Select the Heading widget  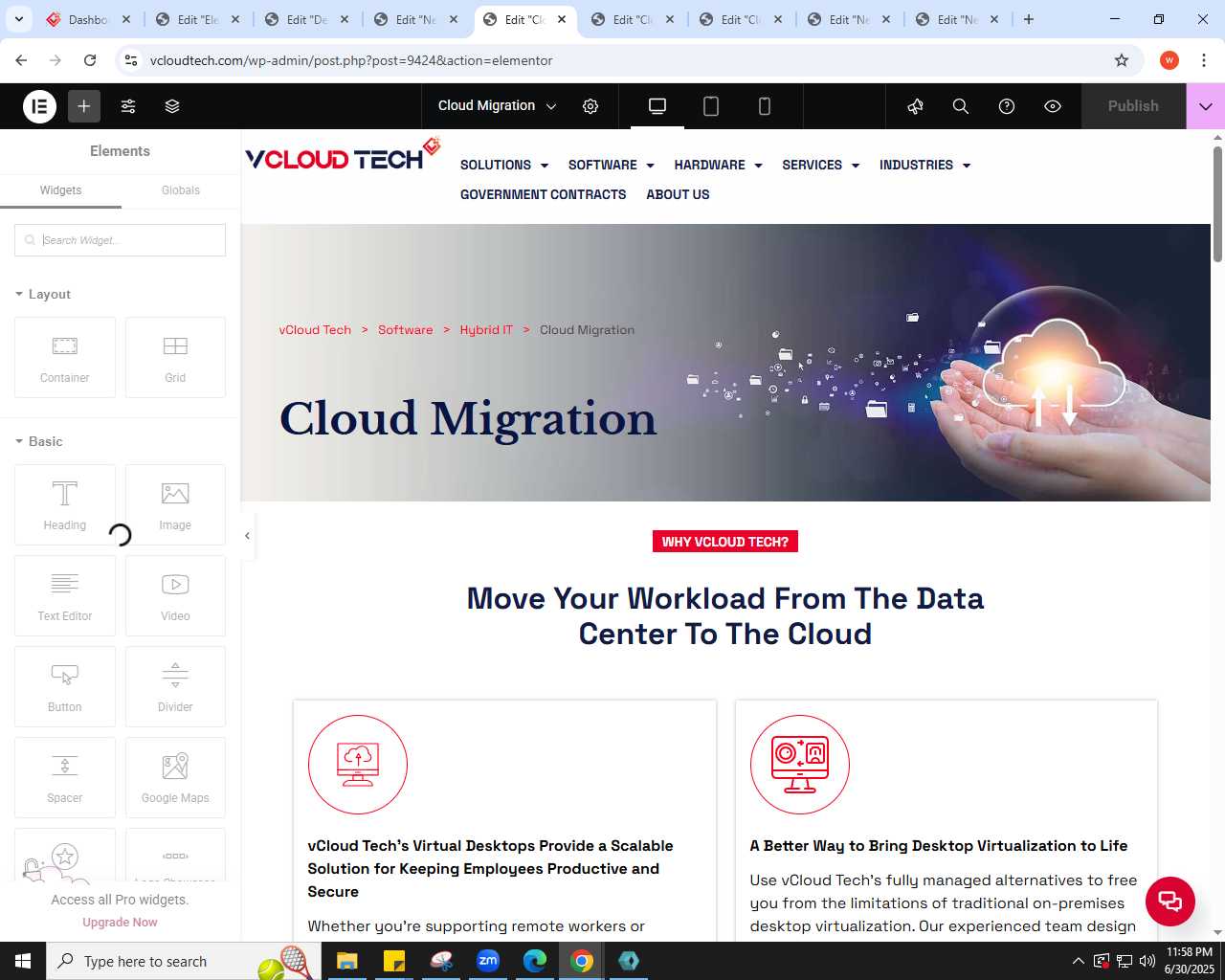[x=65, y=504]
